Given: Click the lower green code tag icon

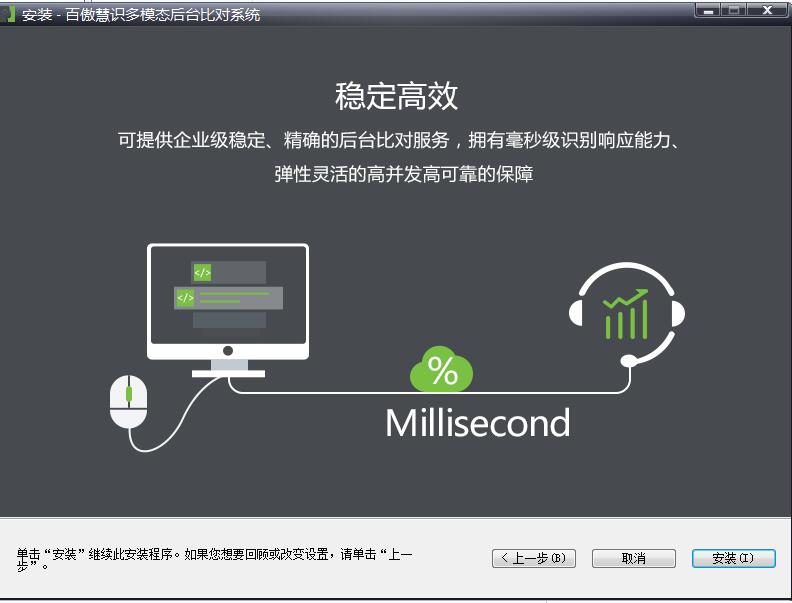Looking at the screenshot, I should tap(185, 297).
